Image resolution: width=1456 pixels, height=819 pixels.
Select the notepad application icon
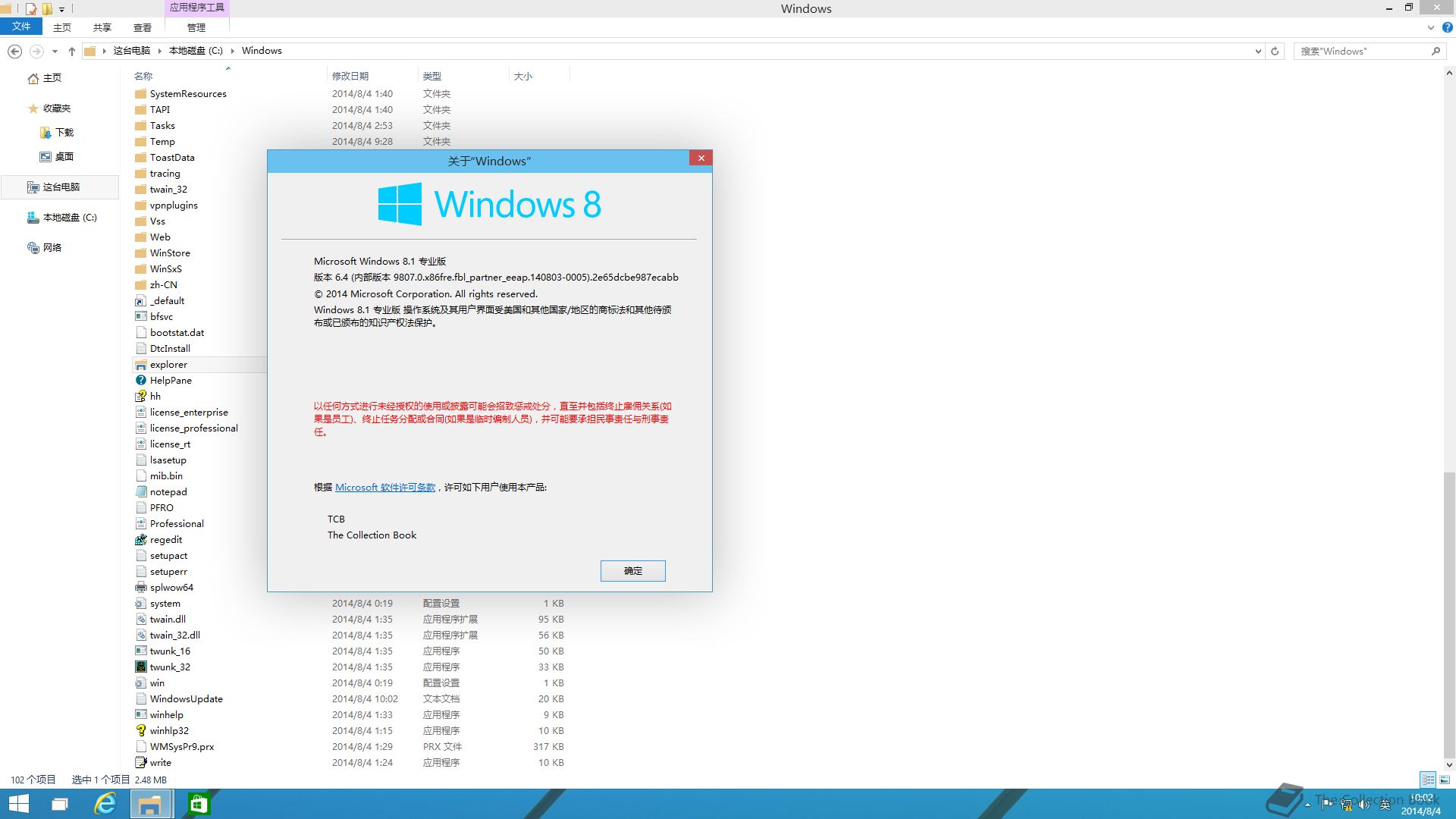(140, 492)
